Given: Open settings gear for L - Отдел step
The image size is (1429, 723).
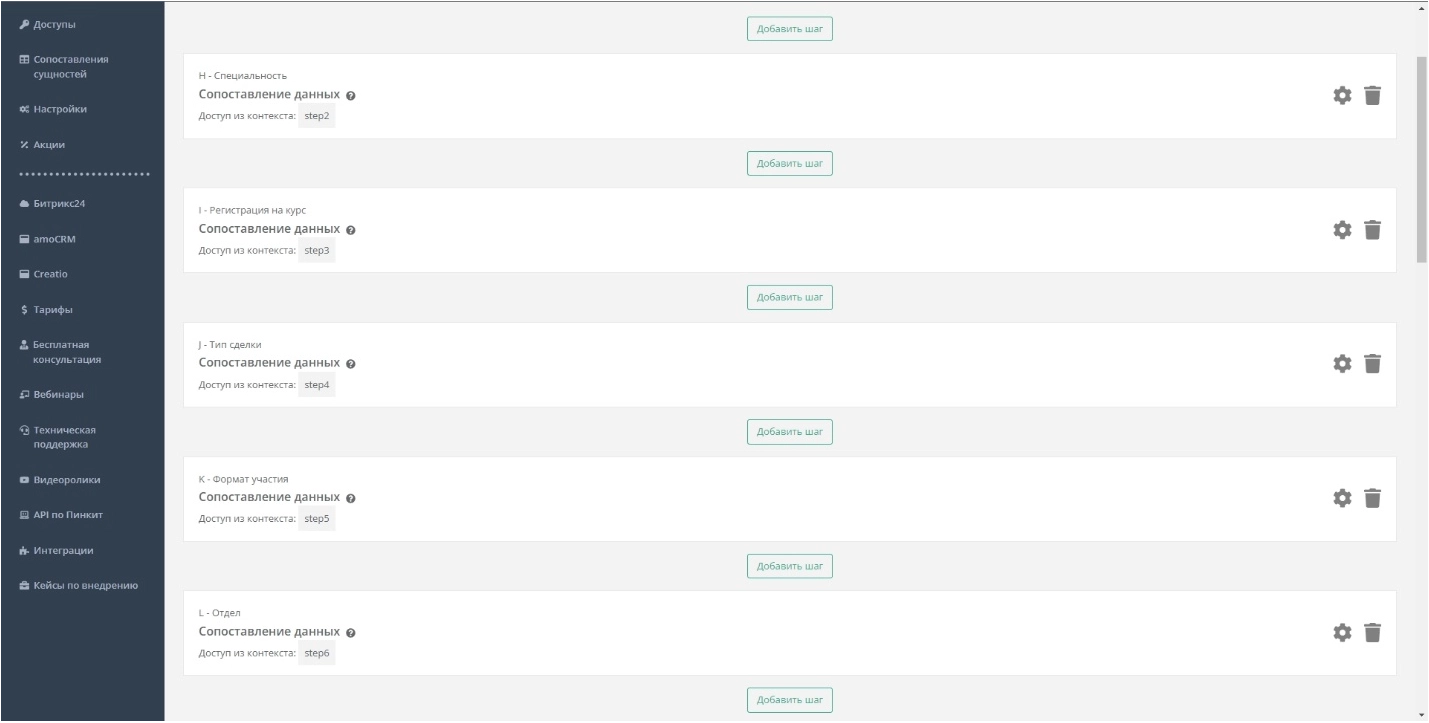Looking at the screenshot, I should pyautogui.click(x=1342, y=633).
